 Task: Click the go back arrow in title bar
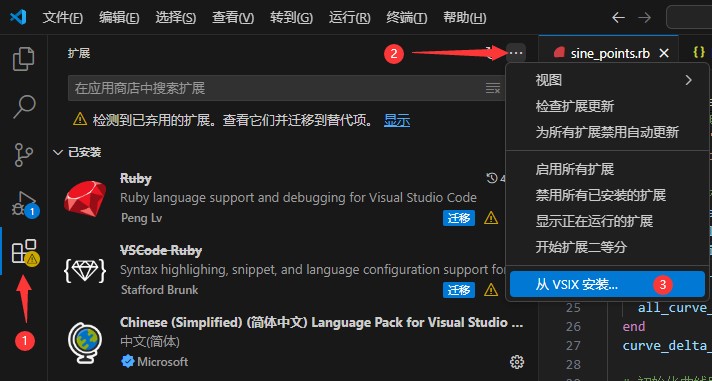(x=618, y=18)
